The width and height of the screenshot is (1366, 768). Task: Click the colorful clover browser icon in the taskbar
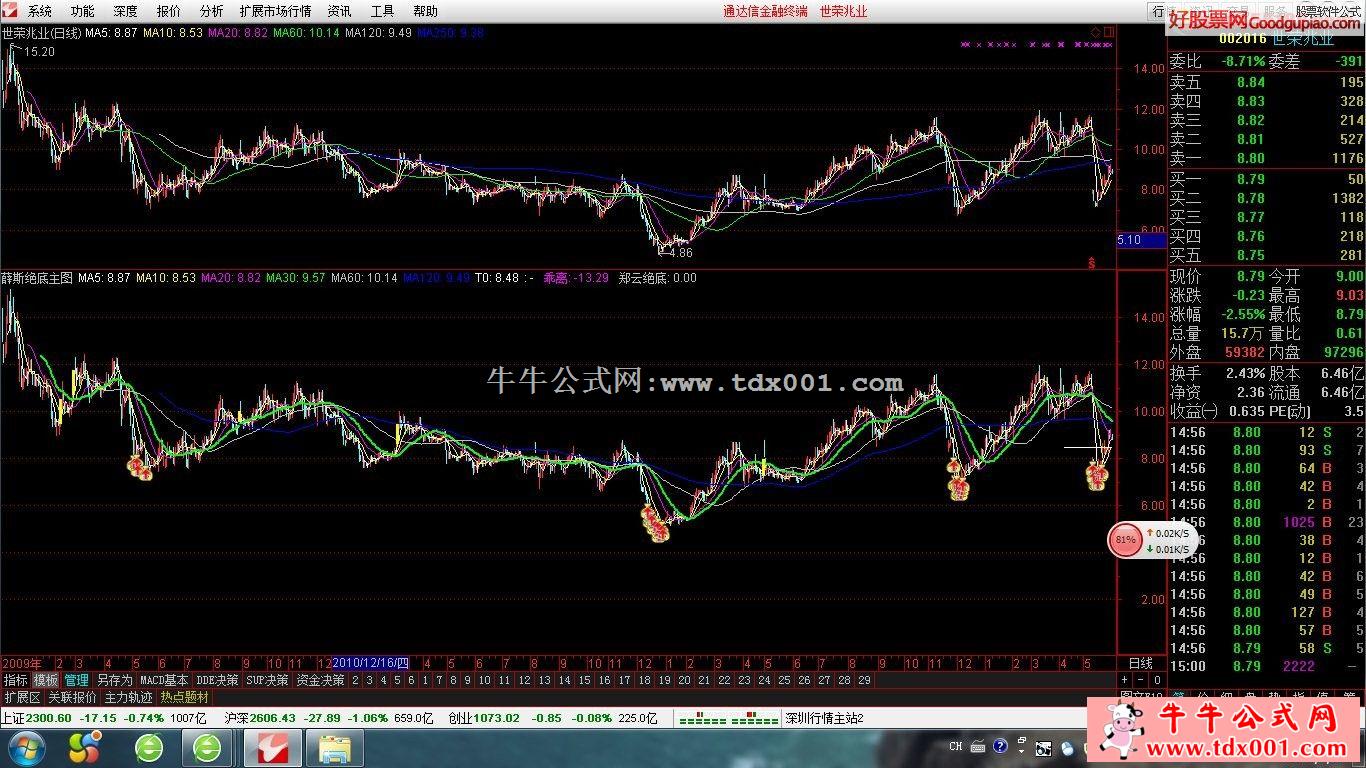[85, 747]
